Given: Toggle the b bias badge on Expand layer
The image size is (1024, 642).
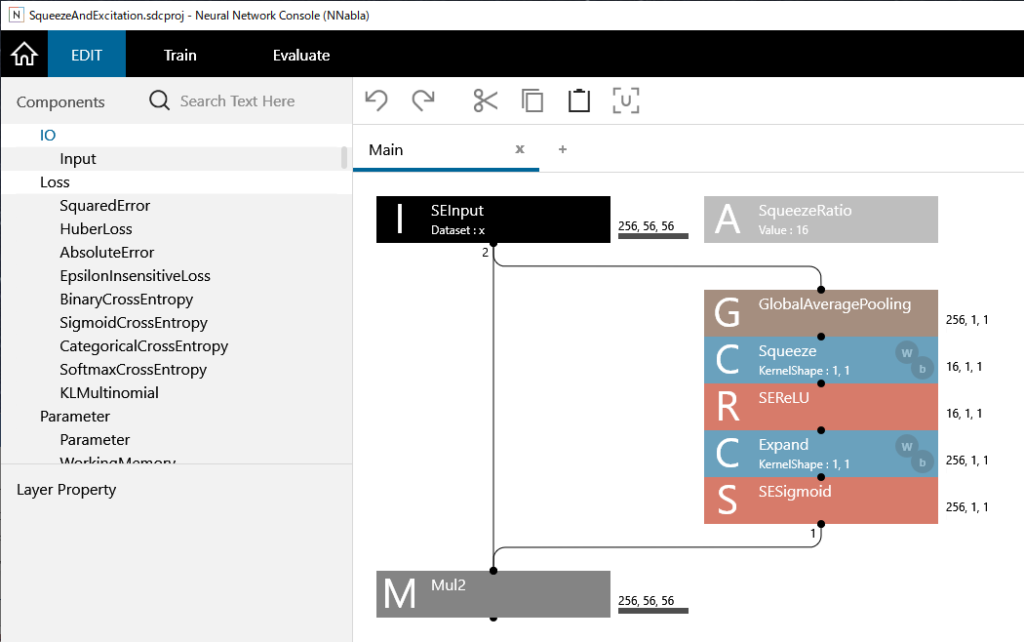Looking at the screenshot, I should click(922, 462).
